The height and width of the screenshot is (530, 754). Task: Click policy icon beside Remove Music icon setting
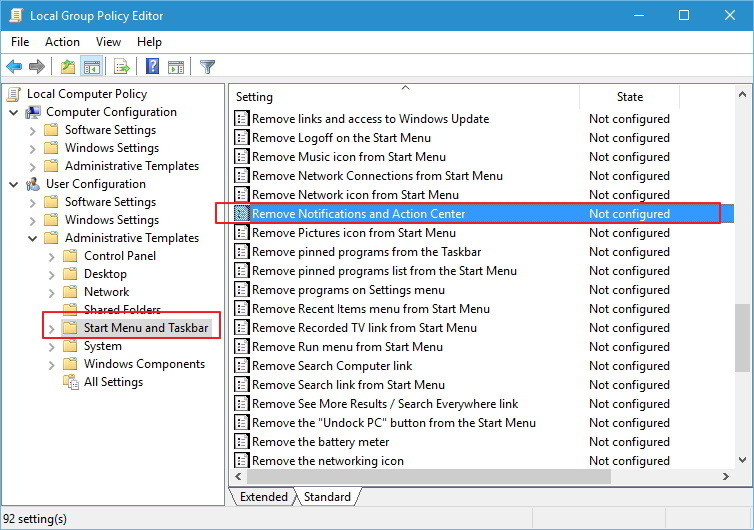coord(241,157)
